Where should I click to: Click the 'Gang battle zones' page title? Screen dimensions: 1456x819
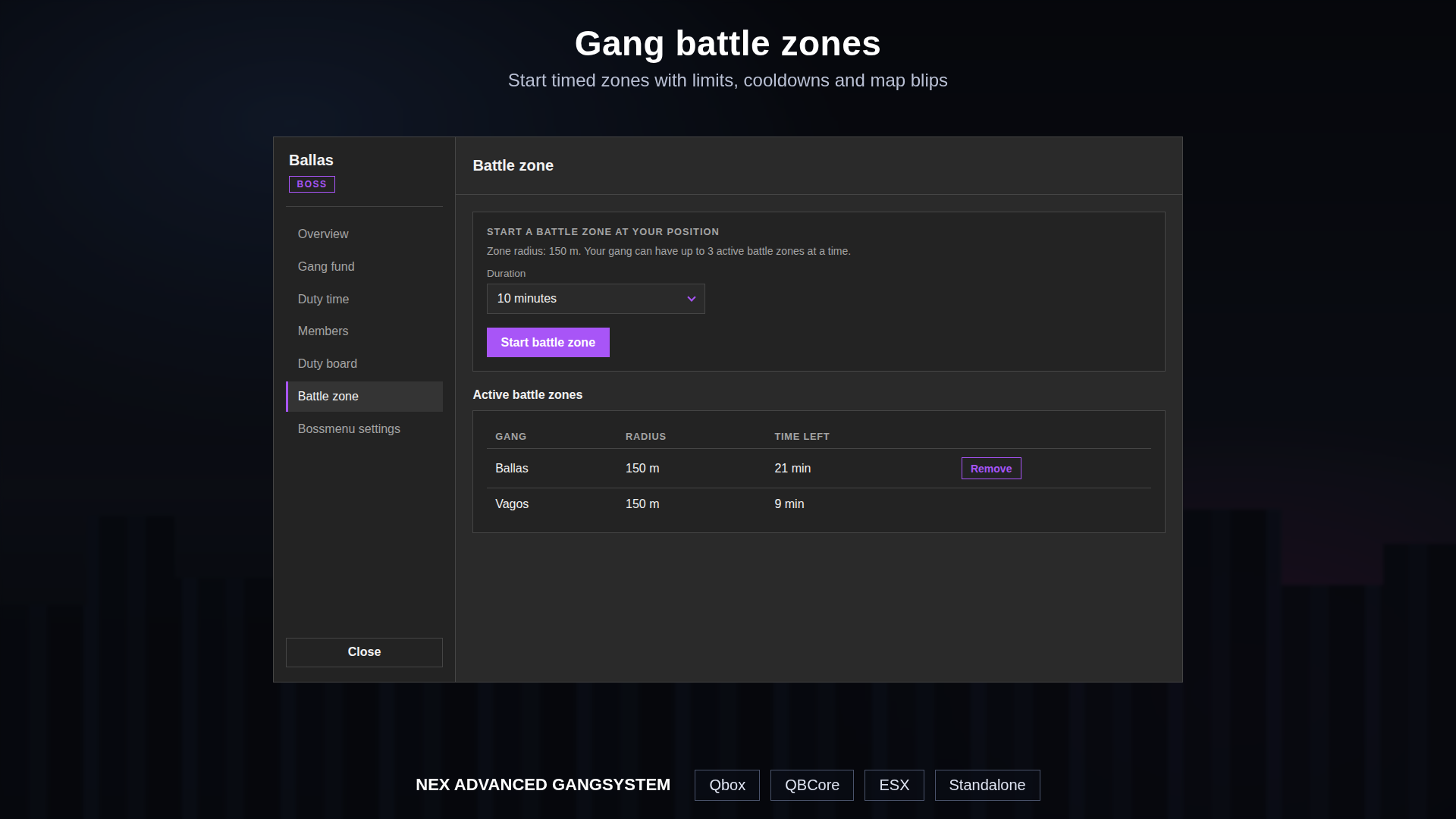pyautogui.click(x=727, y=43)
